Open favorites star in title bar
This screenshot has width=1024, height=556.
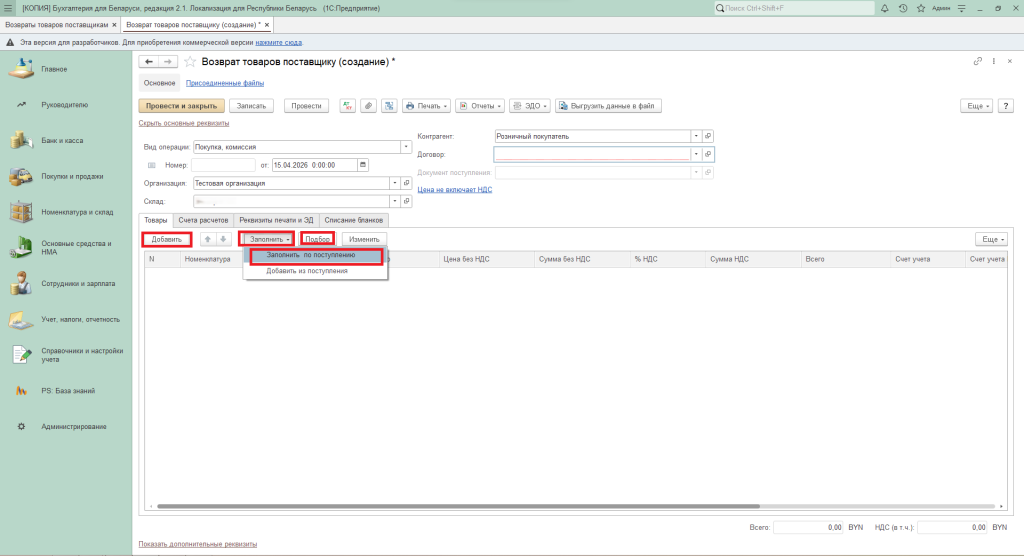pos(919,8)
